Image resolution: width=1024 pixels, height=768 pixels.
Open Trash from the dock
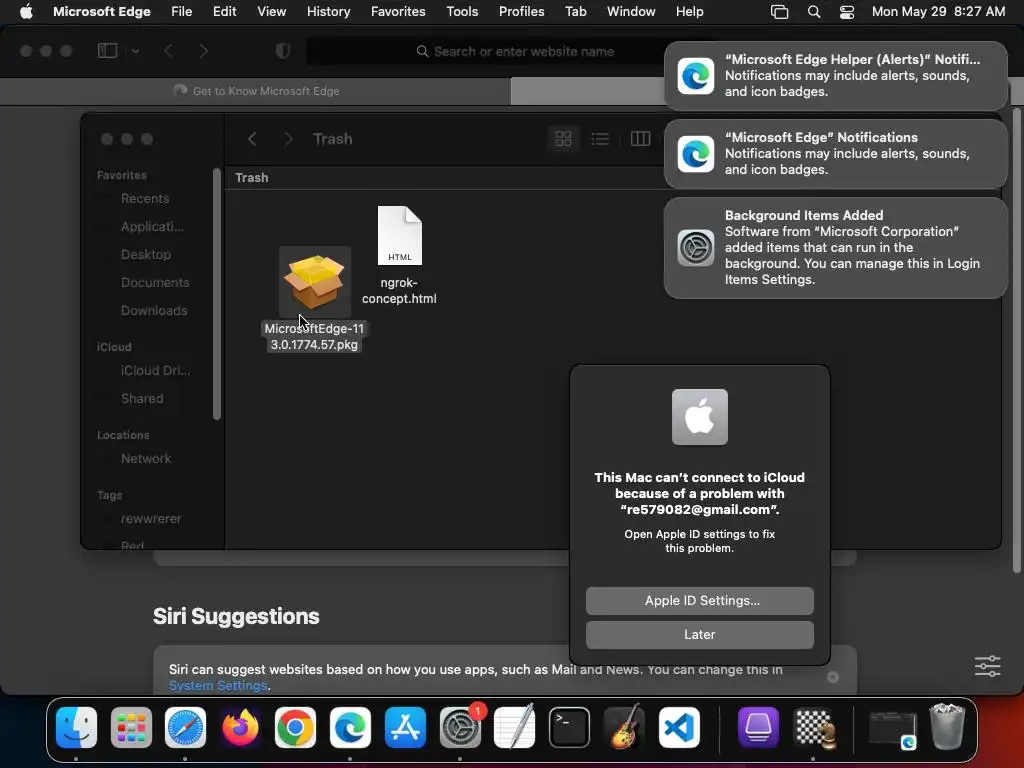(947, 726)
